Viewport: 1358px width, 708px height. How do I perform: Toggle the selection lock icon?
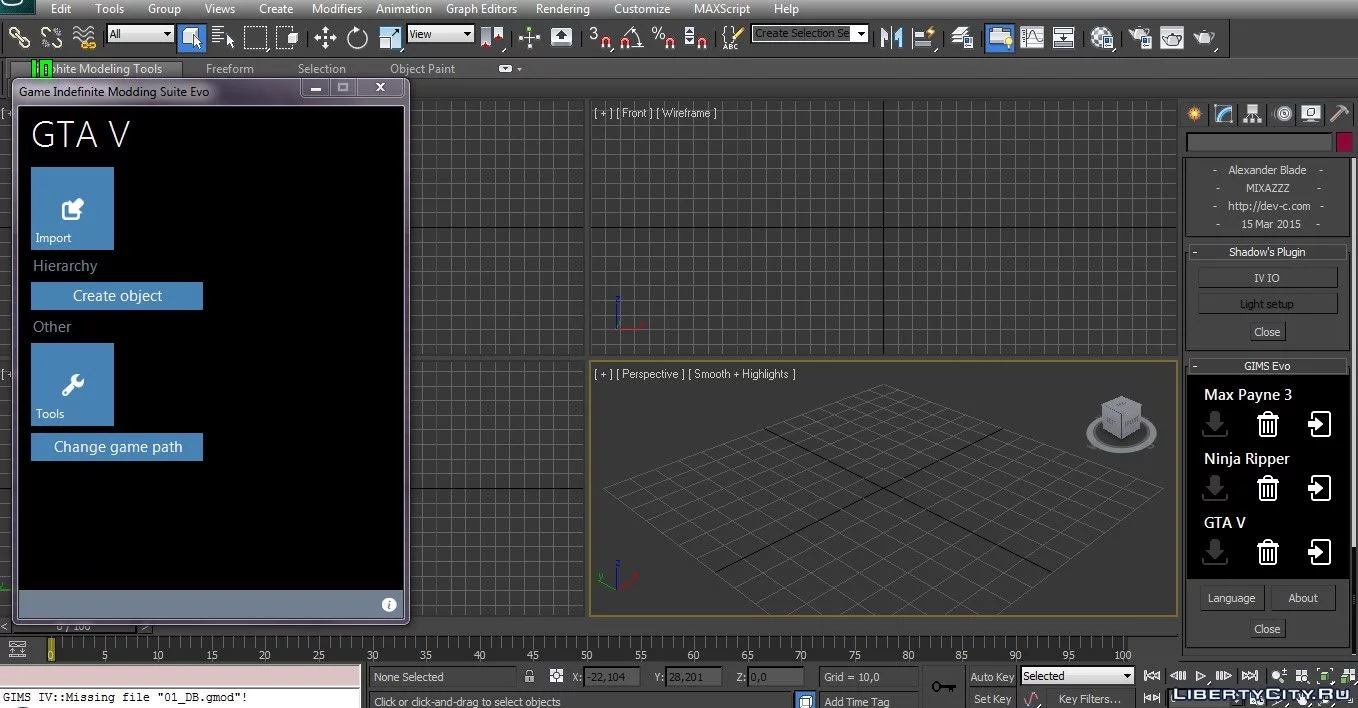(x=529, y=677)
